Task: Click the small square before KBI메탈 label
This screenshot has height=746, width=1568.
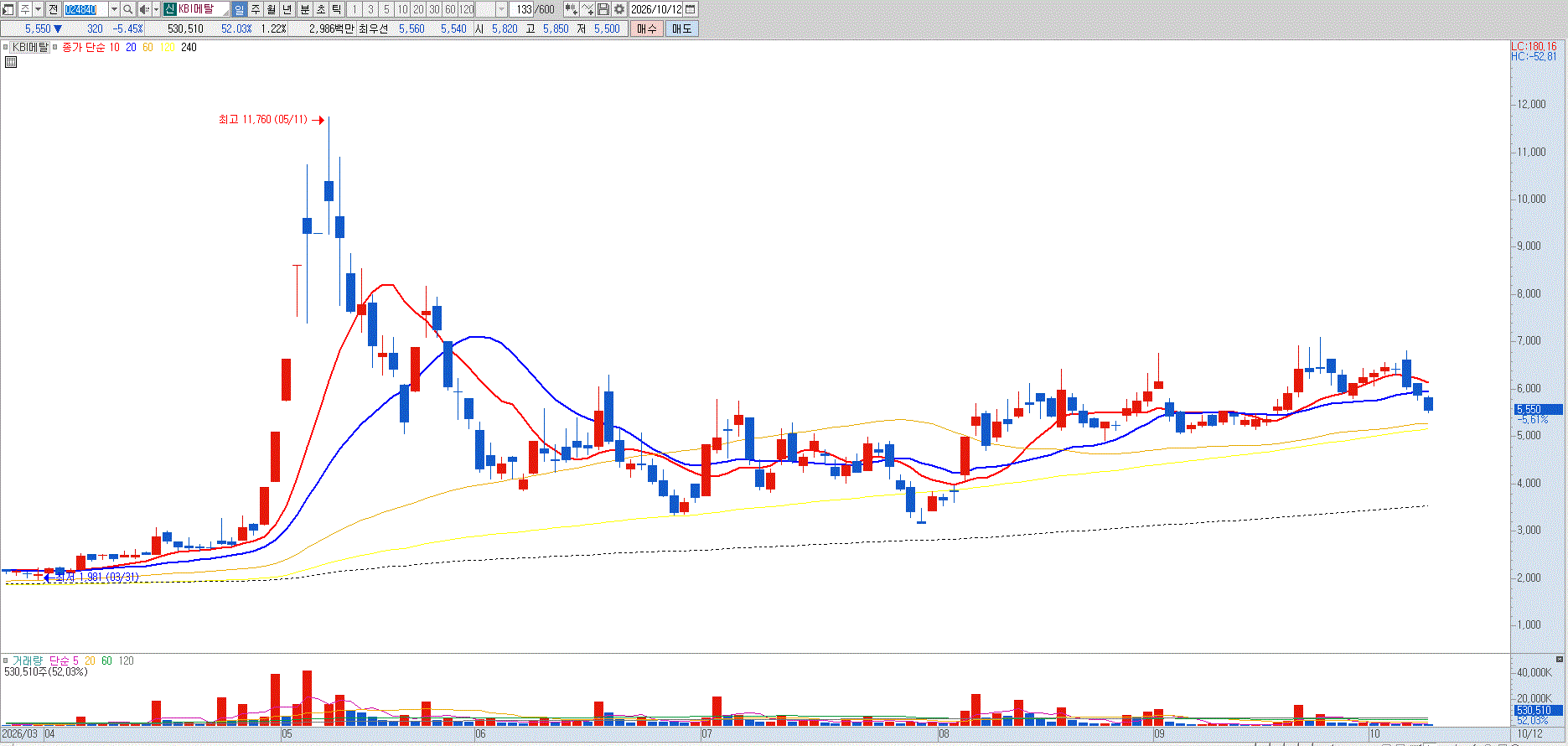Action: (6, 48)
